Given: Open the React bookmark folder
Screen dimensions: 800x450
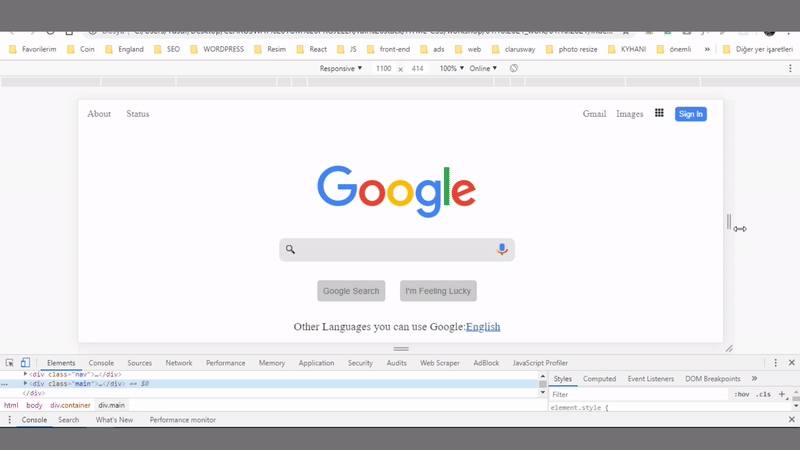Looking at the screenshot, I should (x=312, y=49).
